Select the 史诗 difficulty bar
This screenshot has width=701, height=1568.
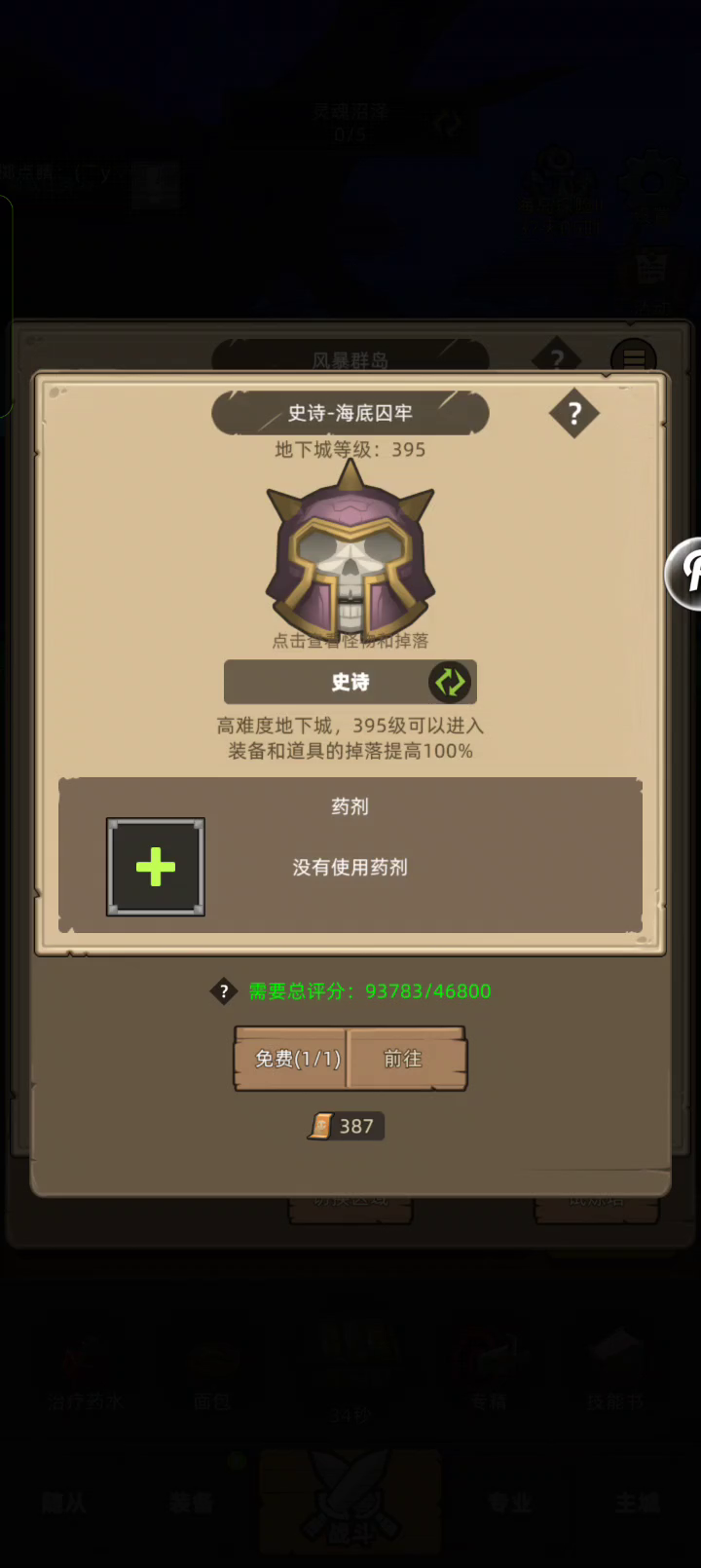point(350,682)
